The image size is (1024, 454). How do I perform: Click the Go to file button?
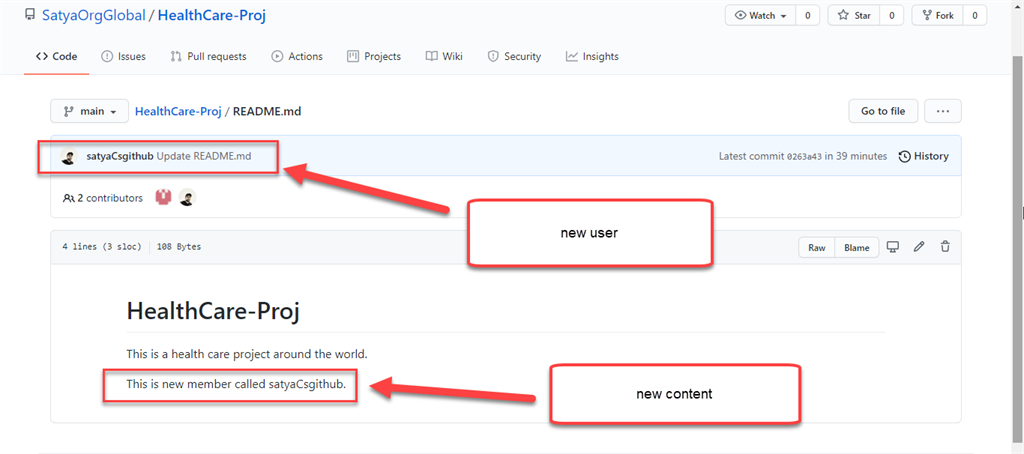coord(883,111)
